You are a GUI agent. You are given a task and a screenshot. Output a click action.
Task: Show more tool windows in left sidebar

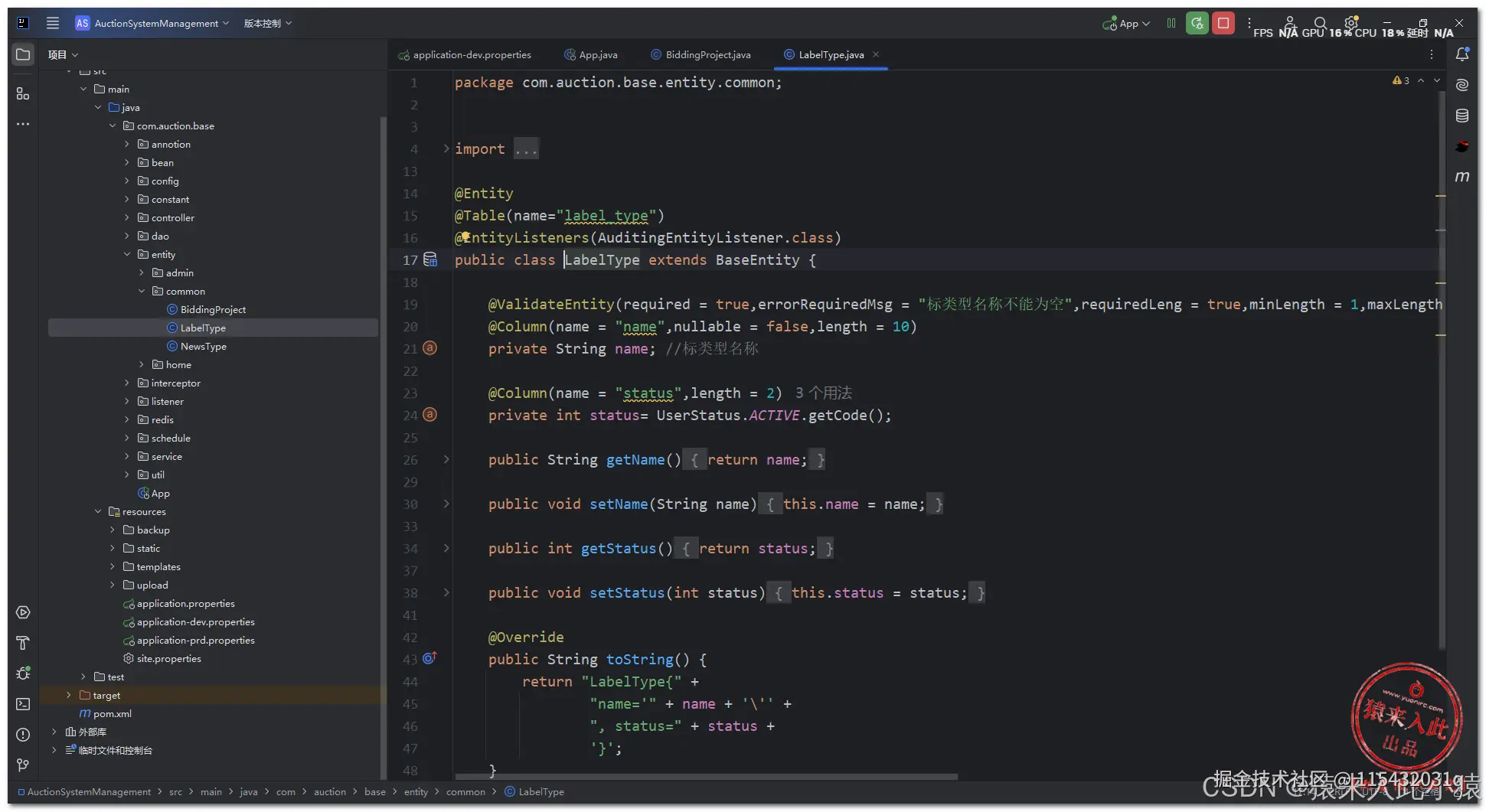[23, 124]
